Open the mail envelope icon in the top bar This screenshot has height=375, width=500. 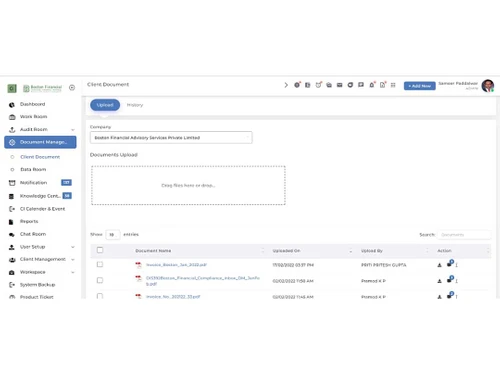tap(340, 85)
